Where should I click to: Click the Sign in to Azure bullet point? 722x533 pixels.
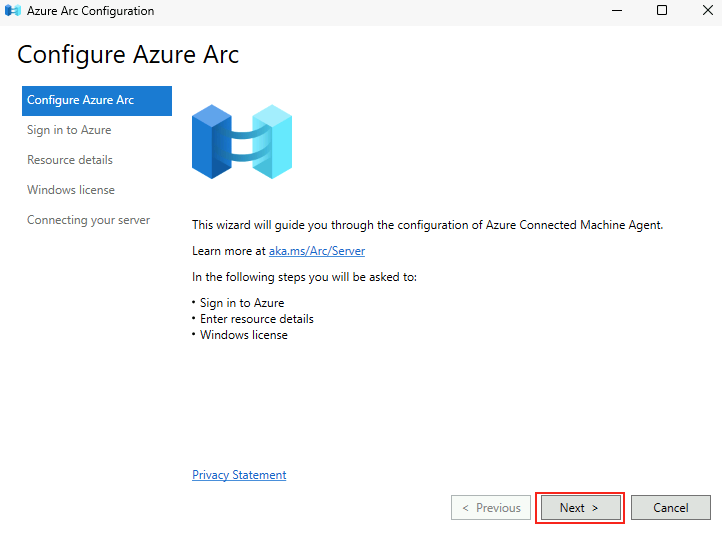[242, 303]
